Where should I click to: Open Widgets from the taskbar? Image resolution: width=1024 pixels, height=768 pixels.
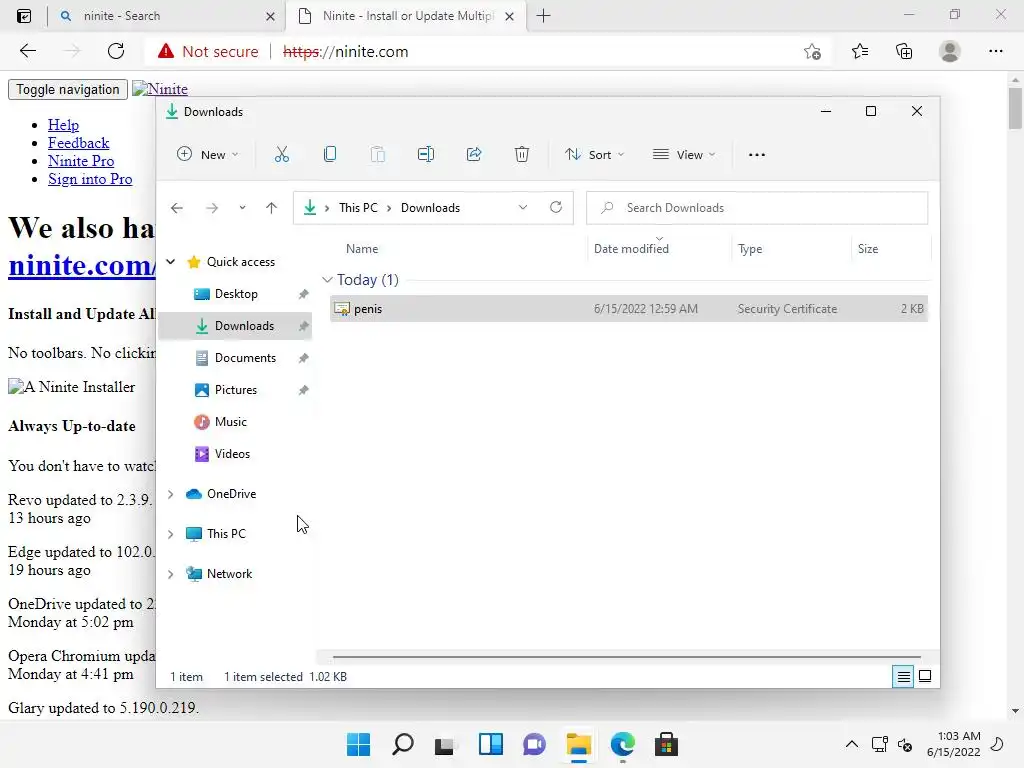coord(490,744)
